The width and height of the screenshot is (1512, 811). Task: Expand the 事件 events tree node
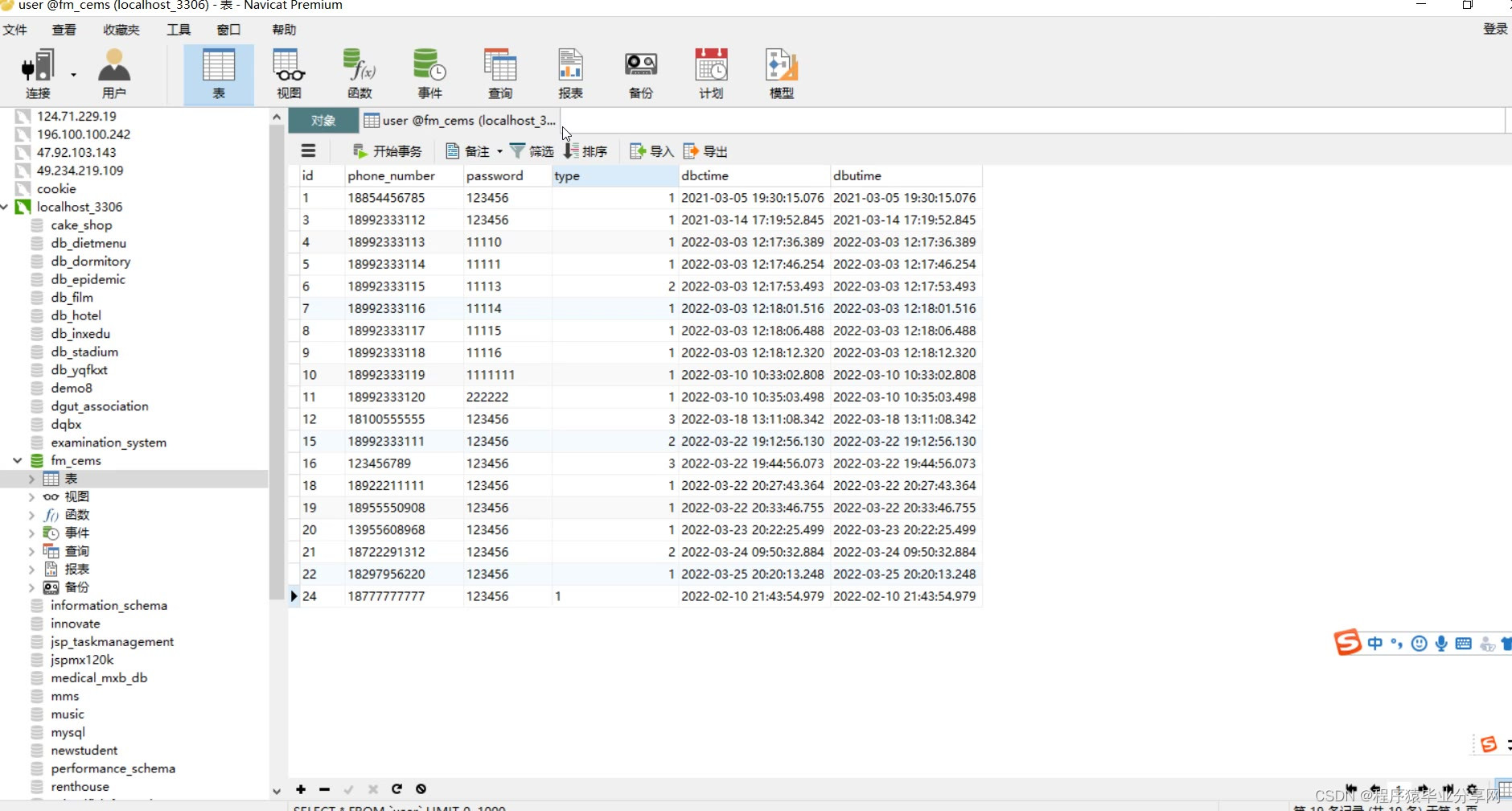(x=31, y=533)
